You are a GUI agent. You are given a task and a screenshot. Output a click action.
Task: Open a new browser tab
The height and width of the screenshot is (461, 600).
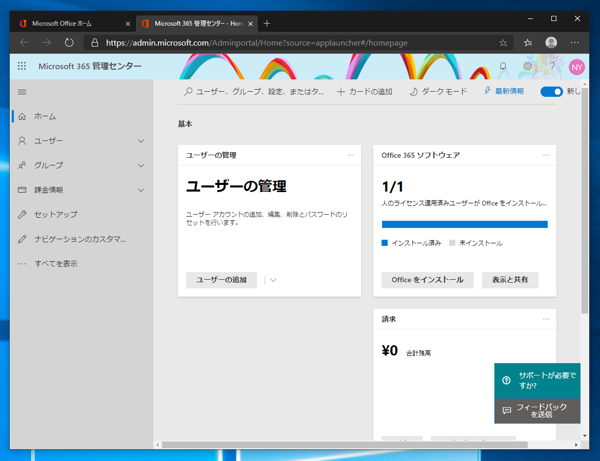coord(267,24)
